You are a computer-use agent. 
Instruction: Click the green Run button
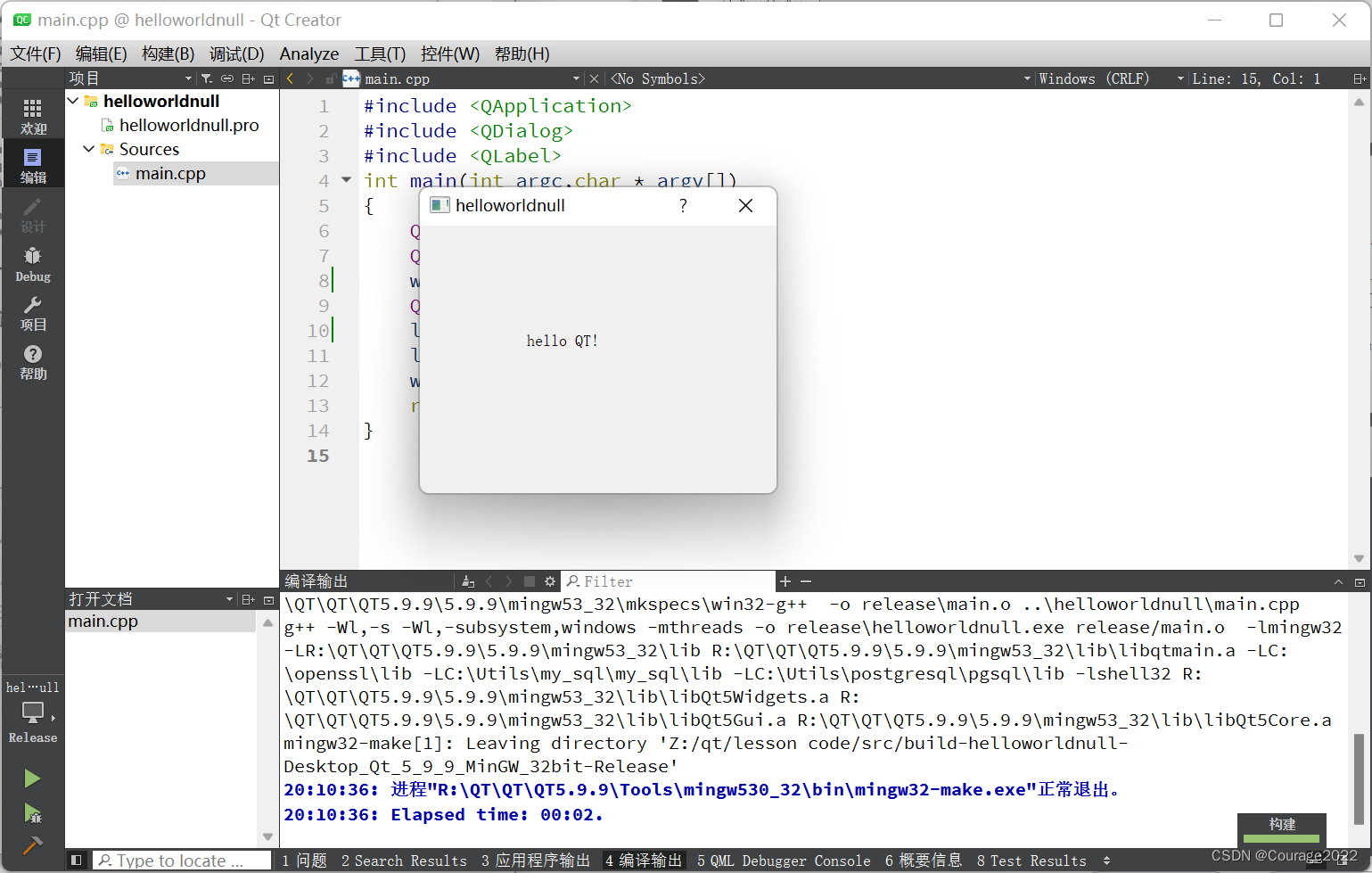point(32,778)
